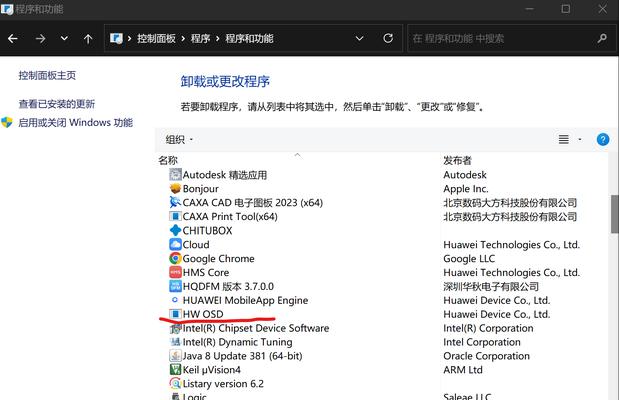Open help with the blue question icon

(x=603, y=139)
